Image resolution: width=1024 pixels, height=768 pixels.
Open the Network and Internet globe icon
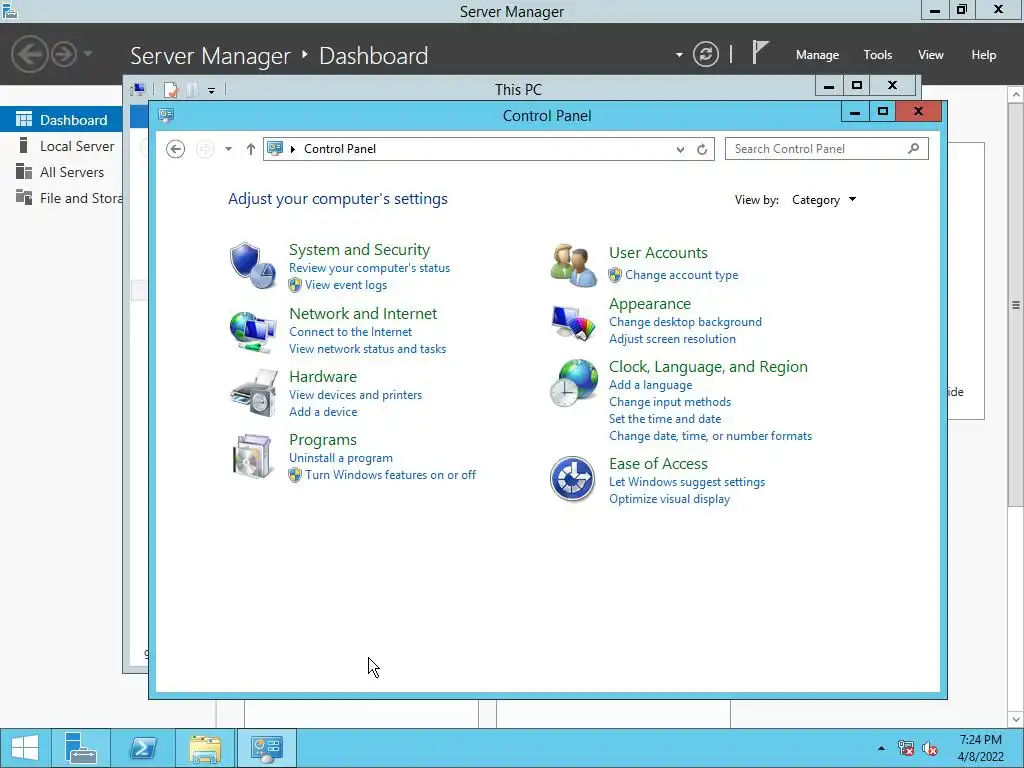(x=253, y=331)
